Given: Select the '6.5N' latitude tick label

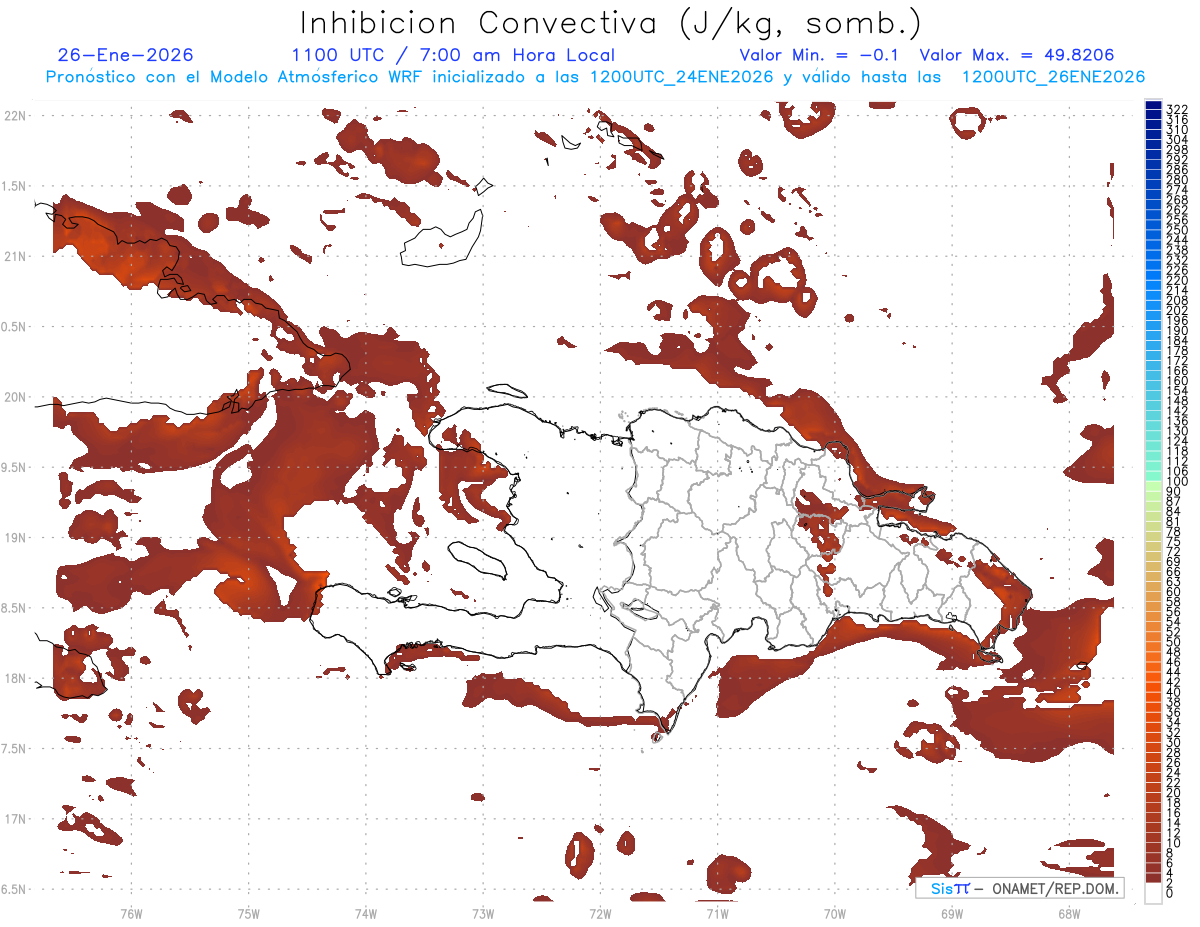Looking at the screenshot, I should tap(14, 889).
